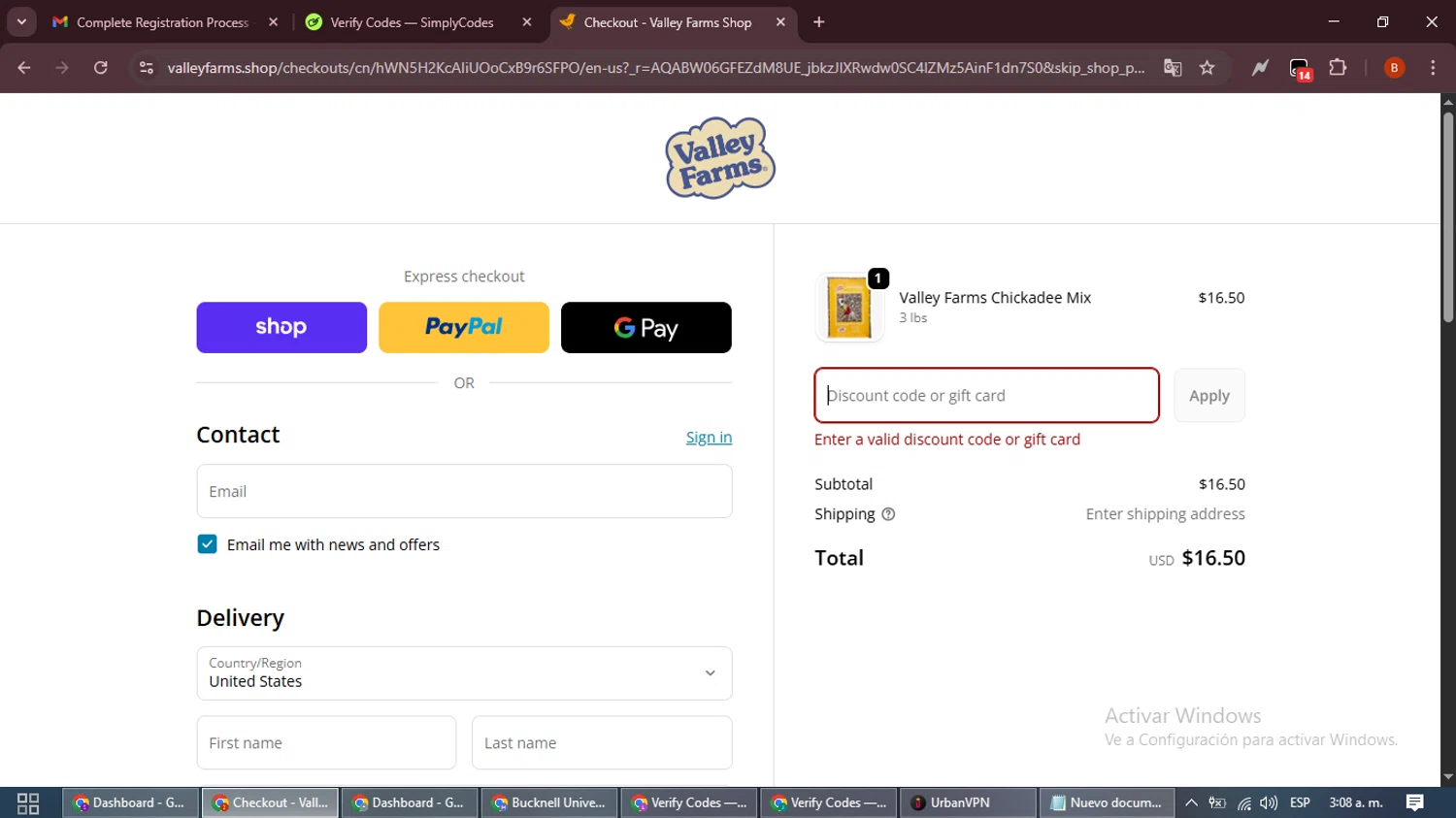Click the Sign in link
1456x818 pixels.
click(709, 438)
